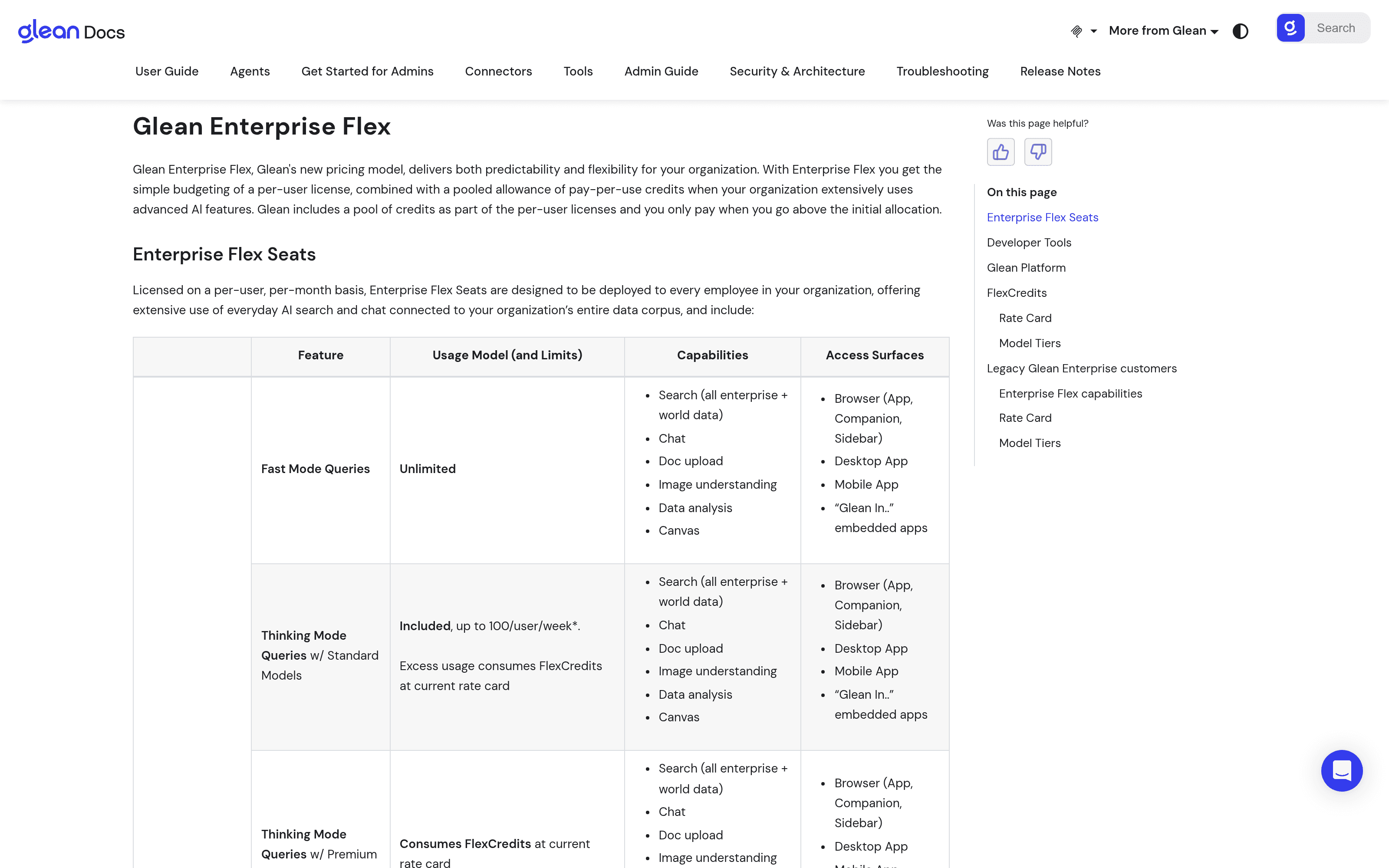The image size is (1389, 868).
Task: Jump to Enterprise Flex Seats section
Action: click(x=1042, y=217)
